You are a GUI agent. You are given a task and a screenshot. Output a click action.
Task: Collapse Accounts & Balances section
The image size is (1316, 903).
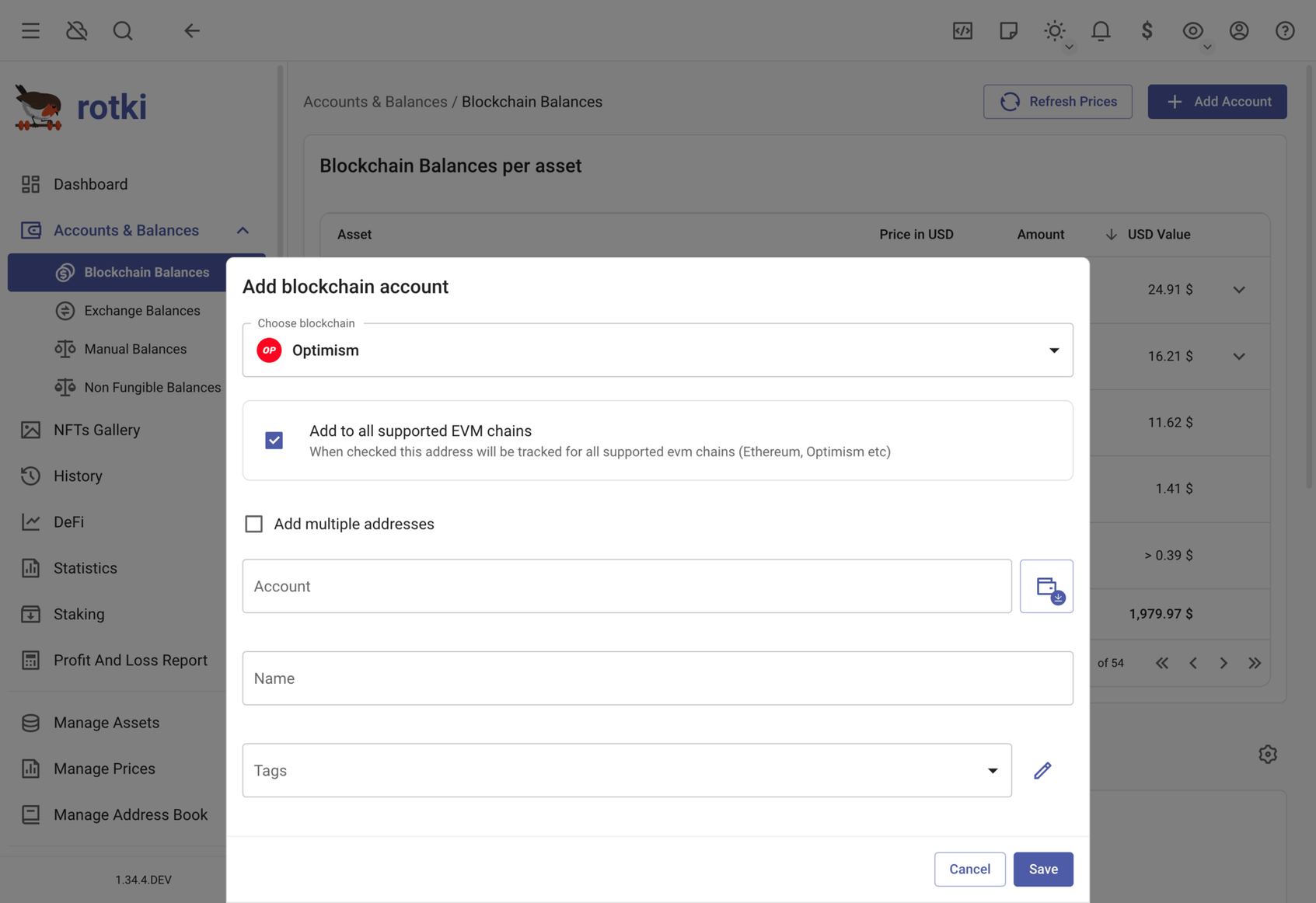[x=243, y=230]
